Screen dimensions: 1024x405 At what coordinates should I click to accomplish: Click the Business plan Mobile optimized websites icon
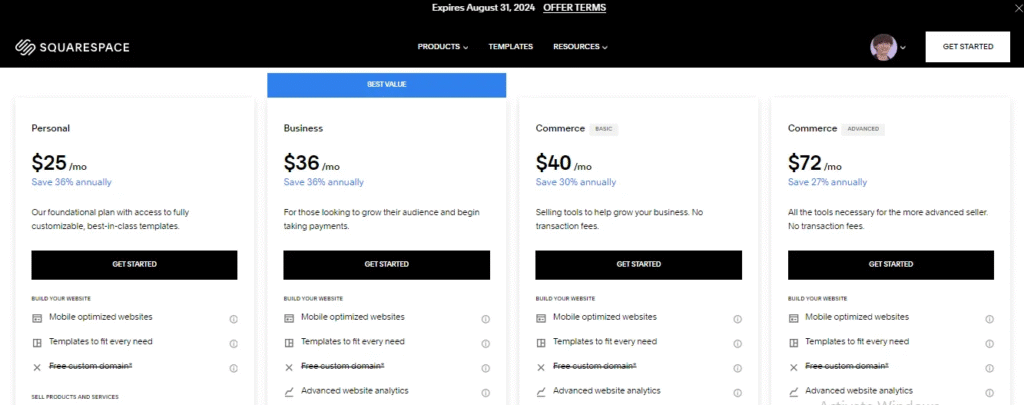(x=289, y=318)
